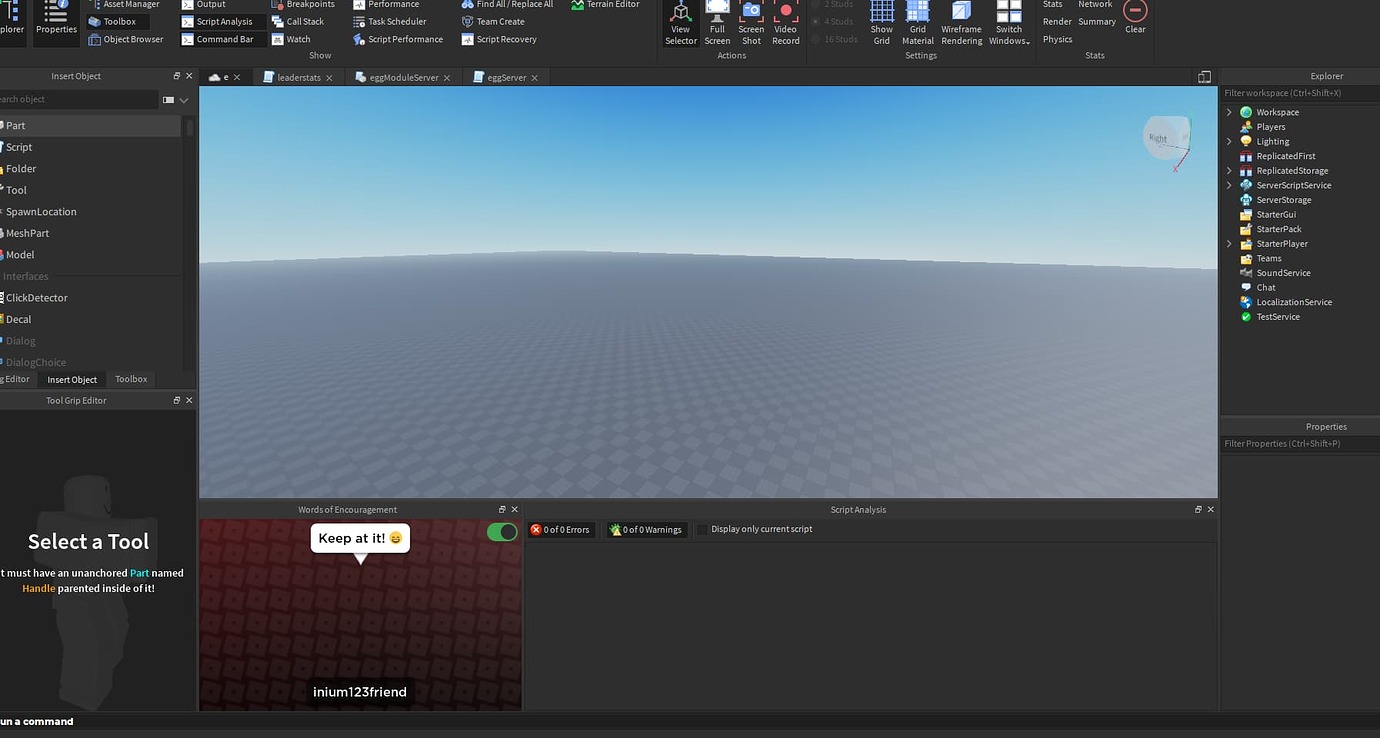
Task: Toggle the Words of Encouragement switch
Action: pos(502,532)
